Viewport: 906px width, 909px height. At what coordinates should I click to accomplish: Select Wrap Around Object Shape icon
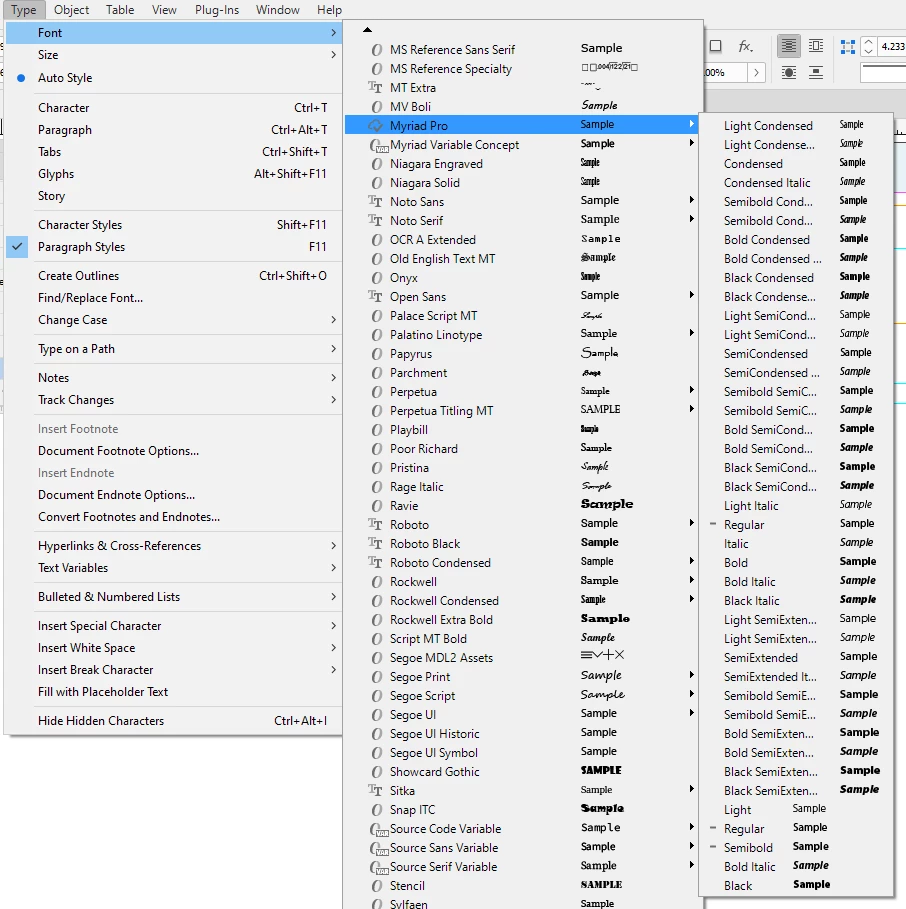788,72
